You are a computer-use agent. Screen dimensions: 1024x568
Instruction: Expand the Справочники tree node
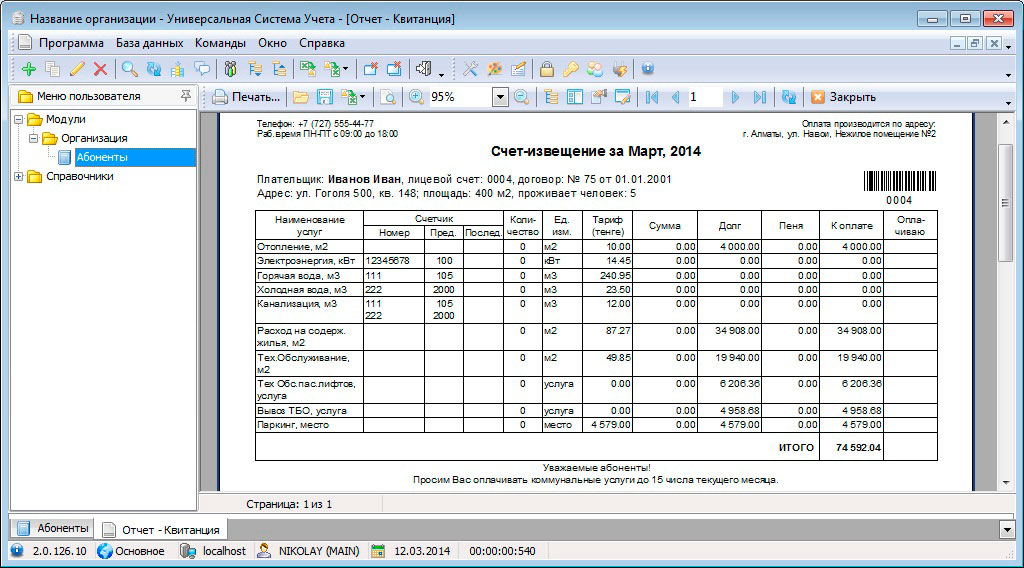18,176
